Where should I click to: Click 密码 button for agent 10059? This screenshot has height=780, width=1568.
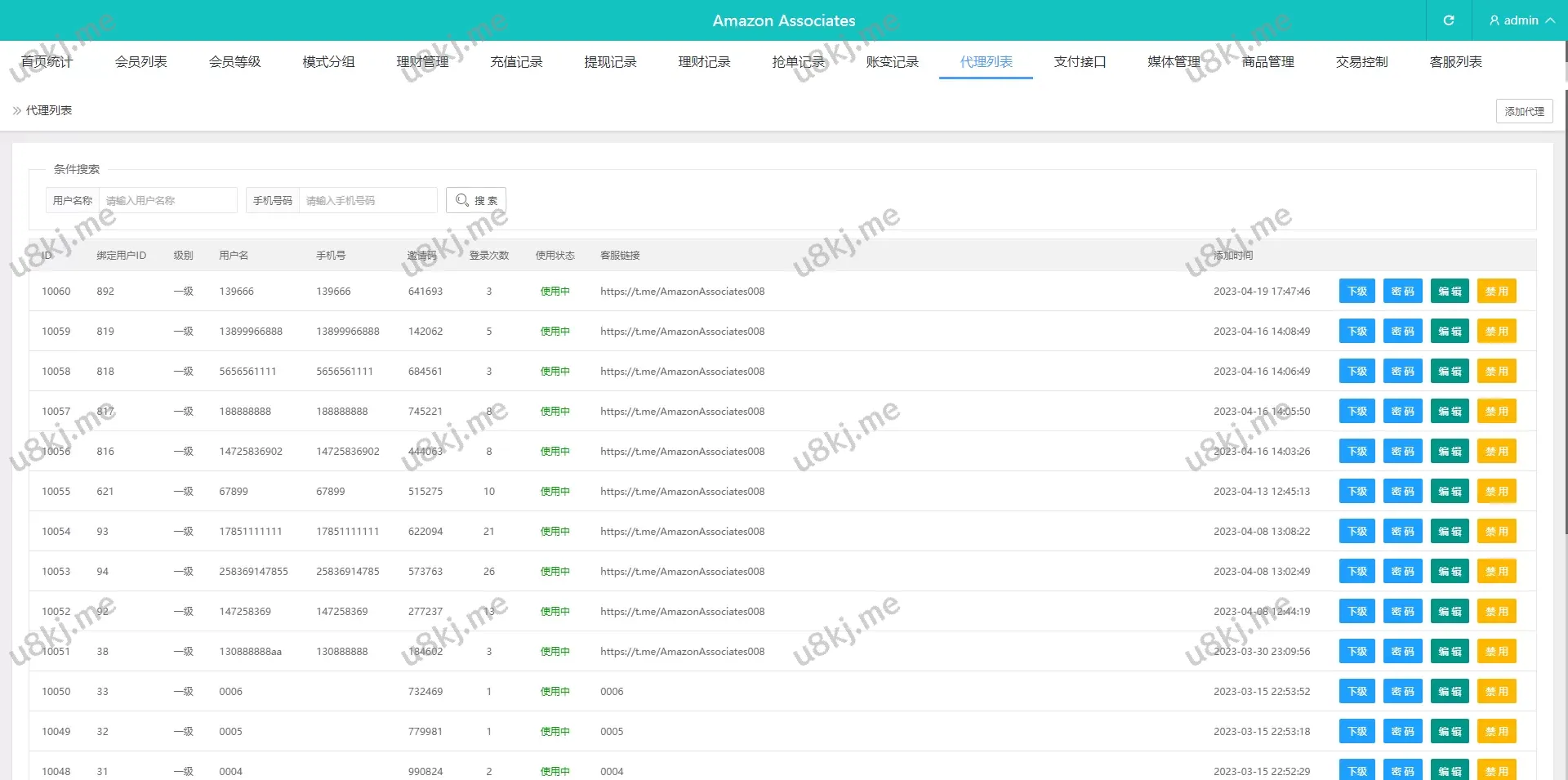coord(1402,332)
